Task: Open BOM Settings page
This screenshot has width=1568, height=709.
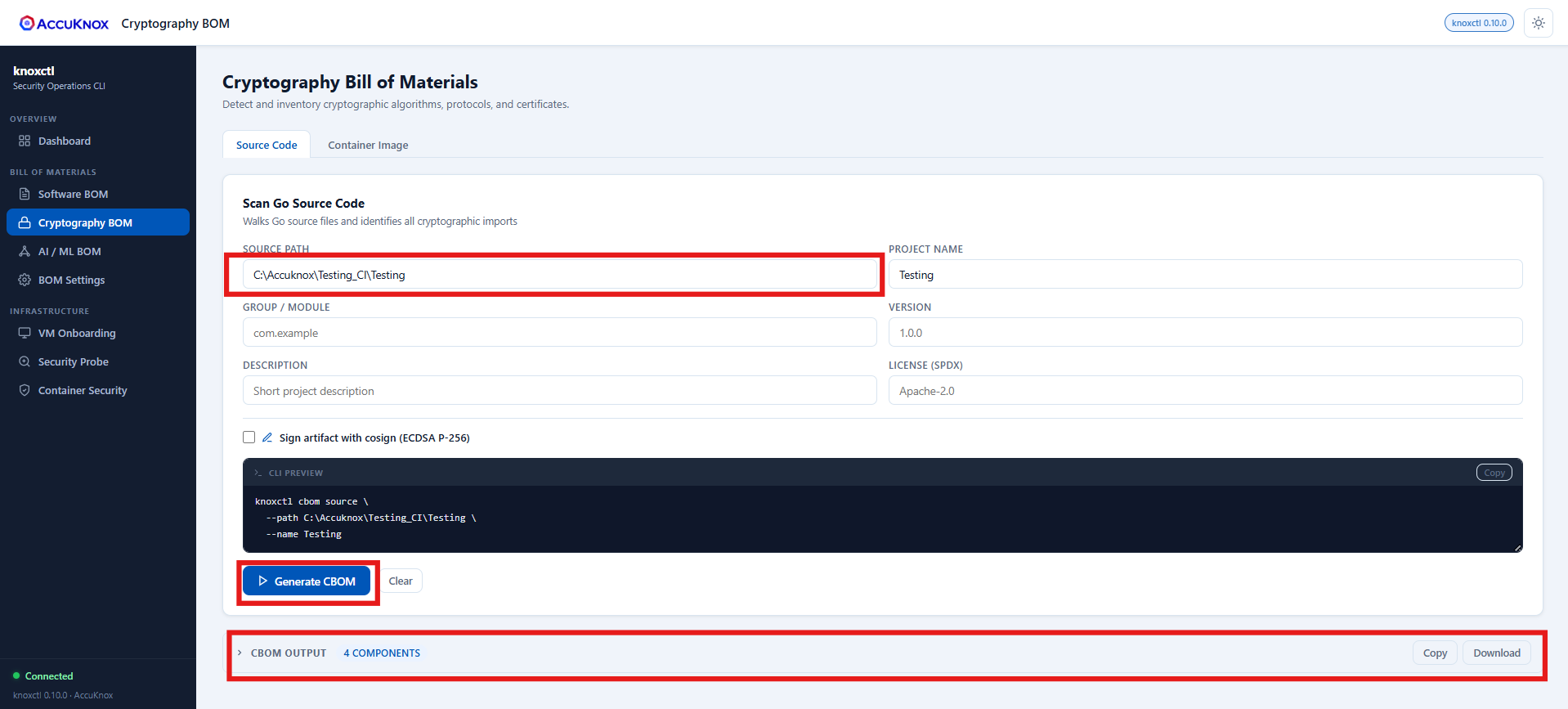Action: pos(98,280)
